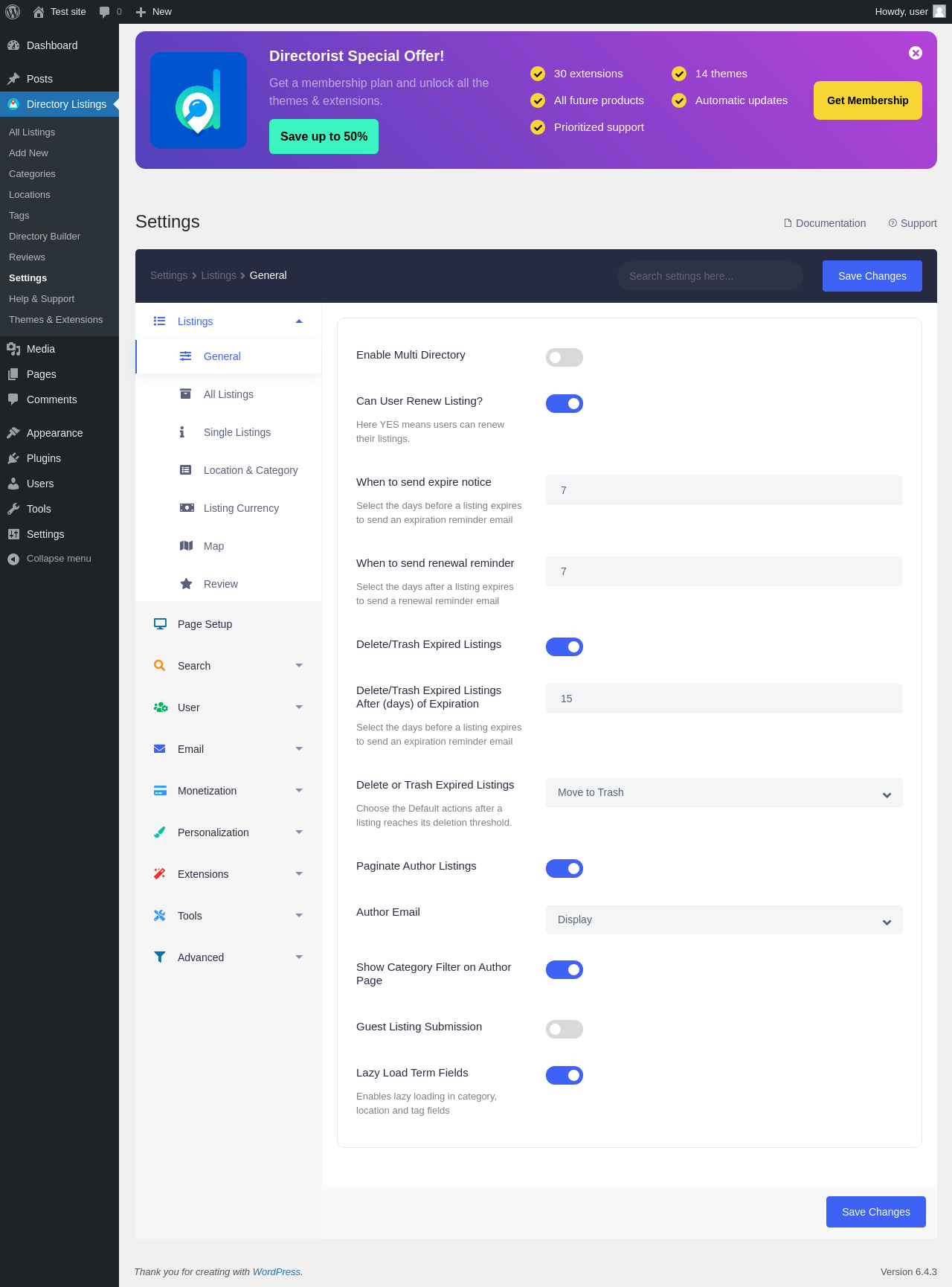Image resolution: width=952 pixels, height=1287 pixels.
Task: Click the All Listings archive icon in settings panel
Action: point(186,394)
